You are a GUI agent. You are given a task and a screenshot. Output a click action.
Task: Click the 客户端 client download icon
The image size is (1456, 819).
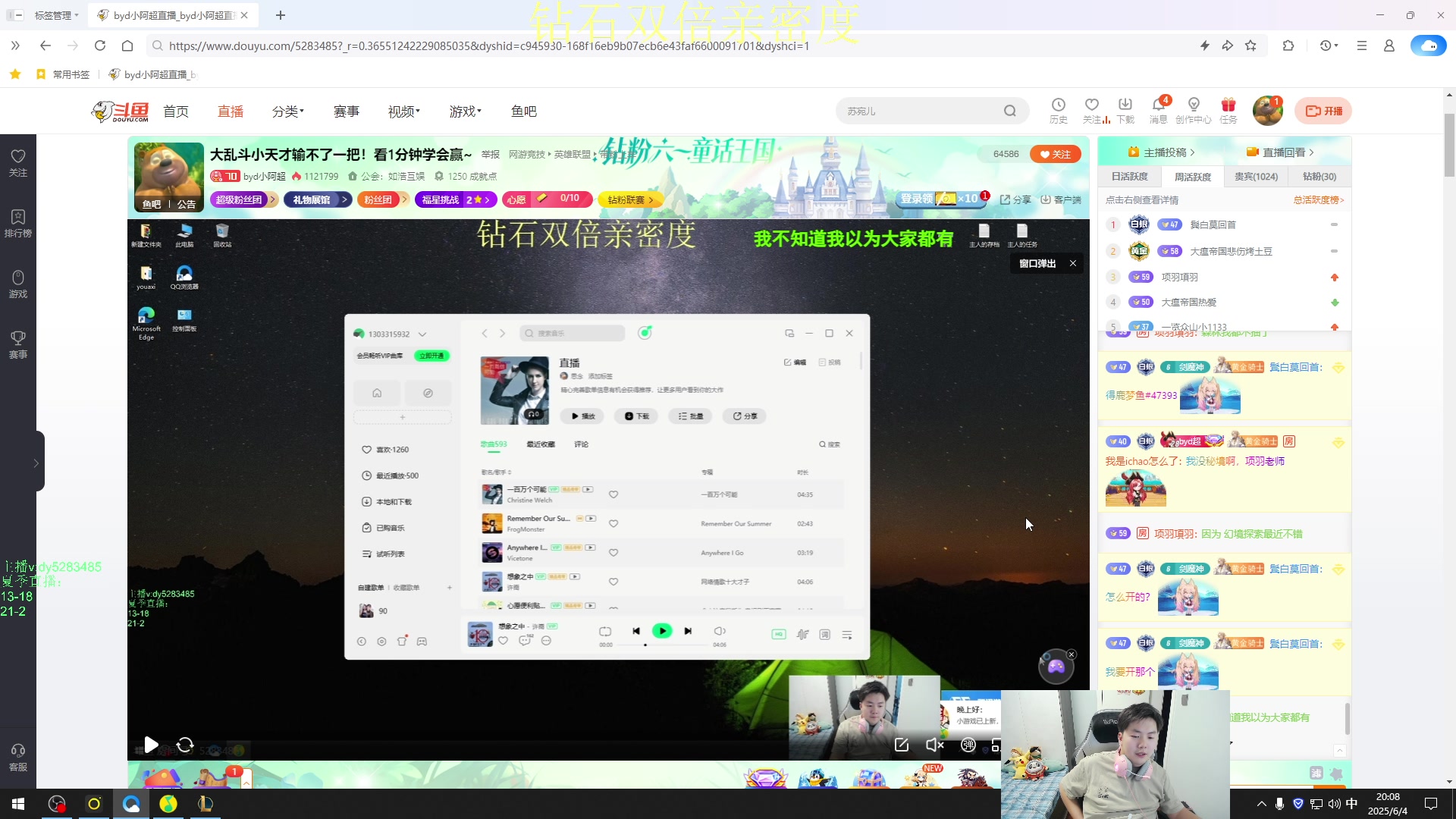(x=1061, y=199)
